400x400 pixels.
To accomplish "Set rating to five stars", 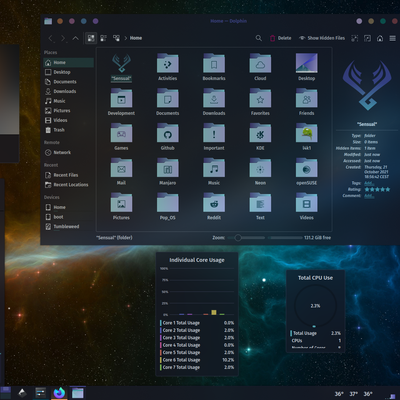I will click(x=388, y=189).
